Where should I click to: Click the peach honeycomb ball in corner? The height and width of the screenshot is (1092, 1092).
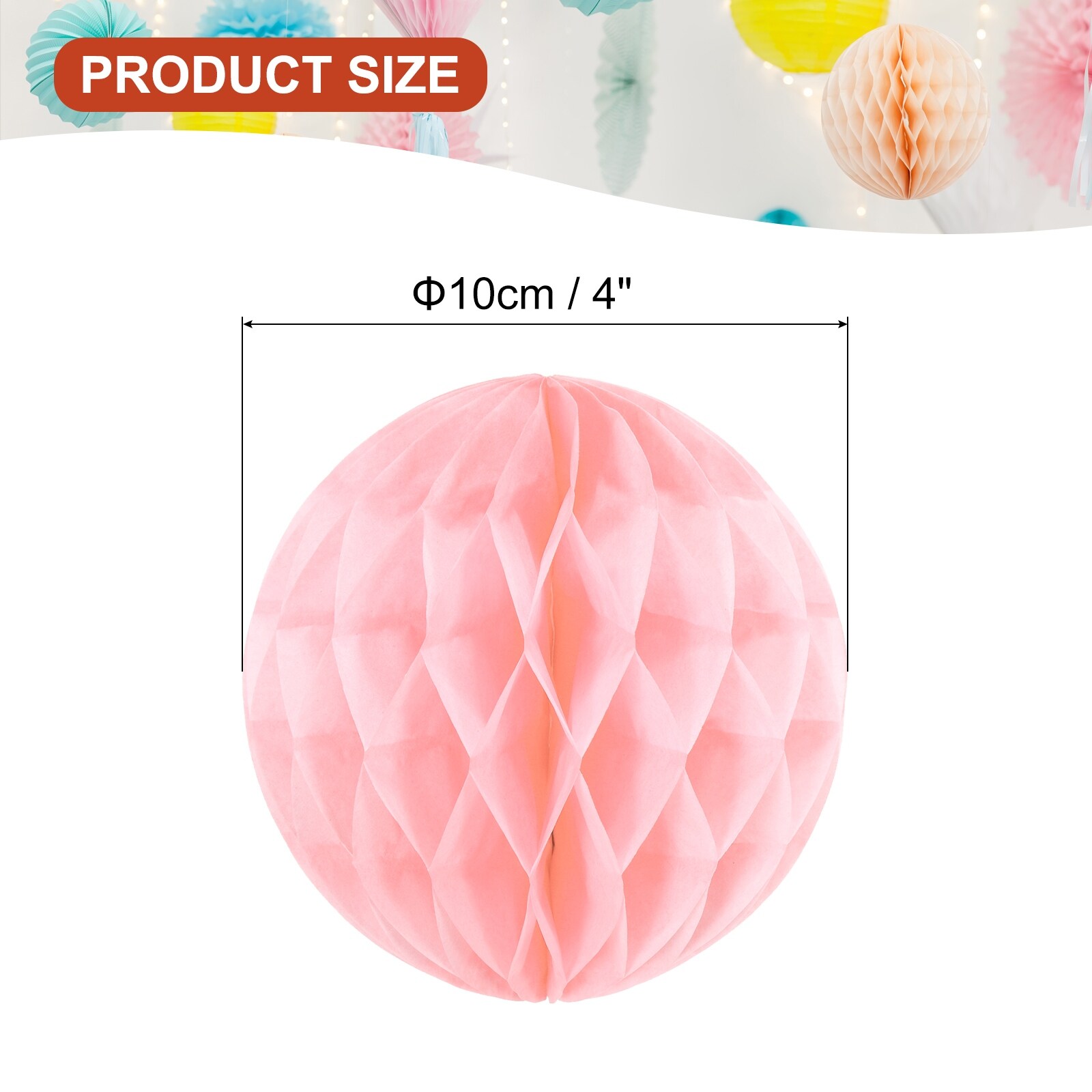click(905, 112)
